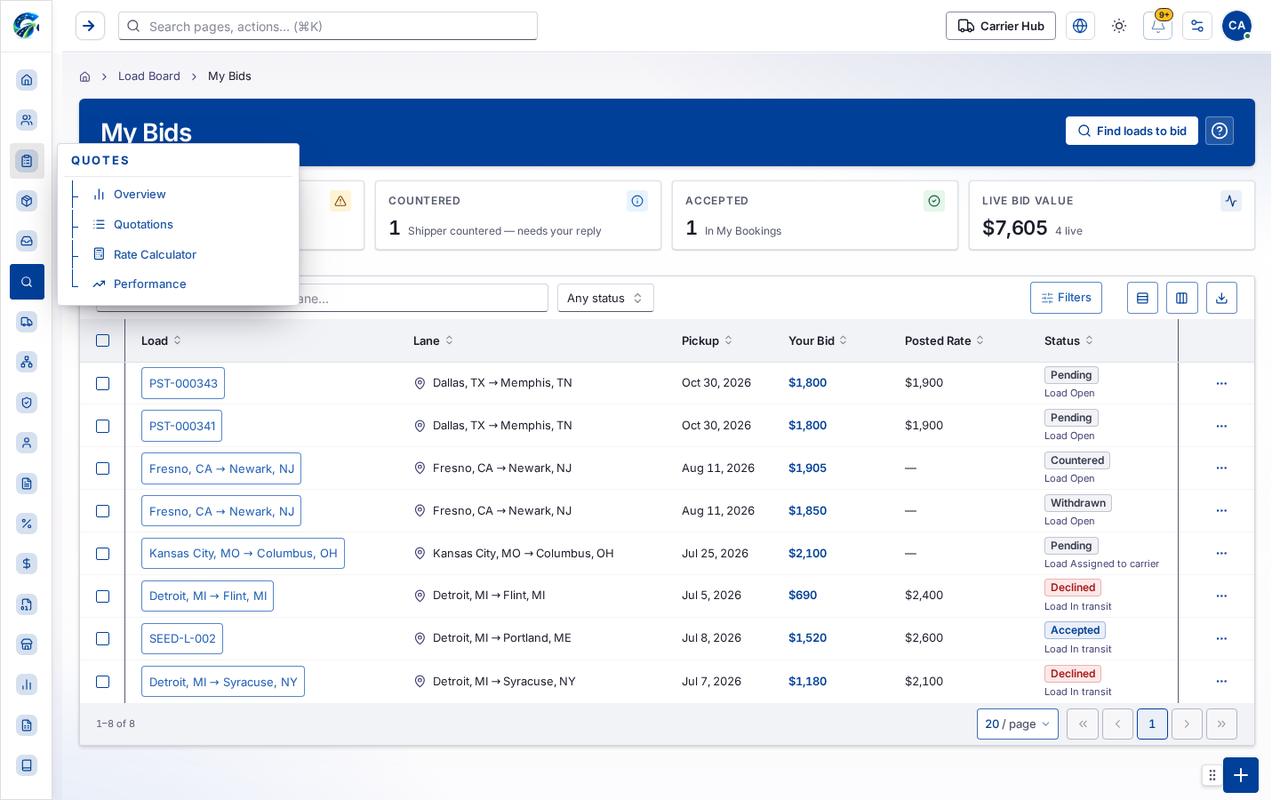Open Quotations in the Quotes menu
Image resolution: width=1280 pixels, height=800 pixels.
(x=143, y=224)
